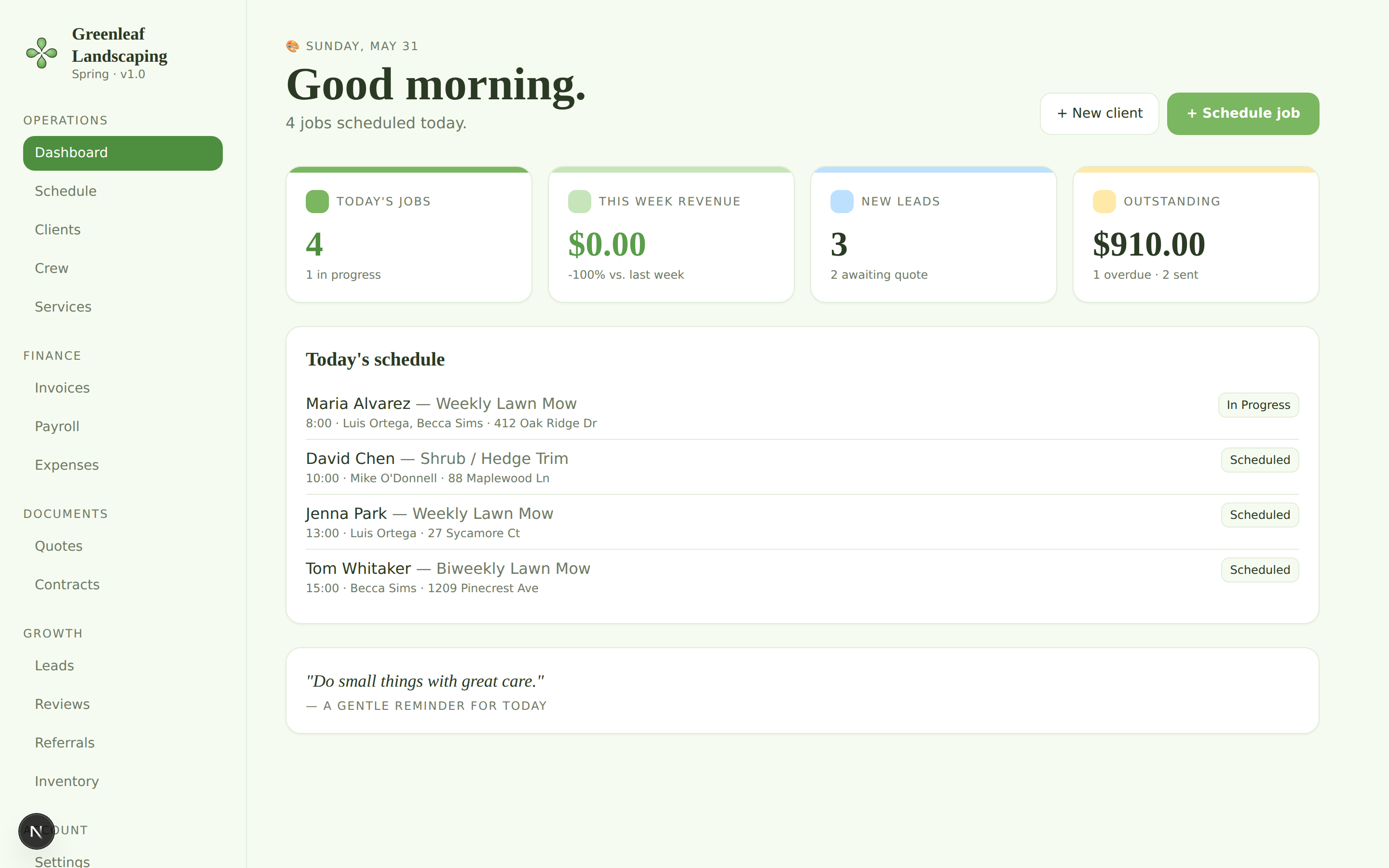Click Tom Whitaker's Scheduled badge
The height and width of the screenshot is (868, 1389).
[1259, 570]
